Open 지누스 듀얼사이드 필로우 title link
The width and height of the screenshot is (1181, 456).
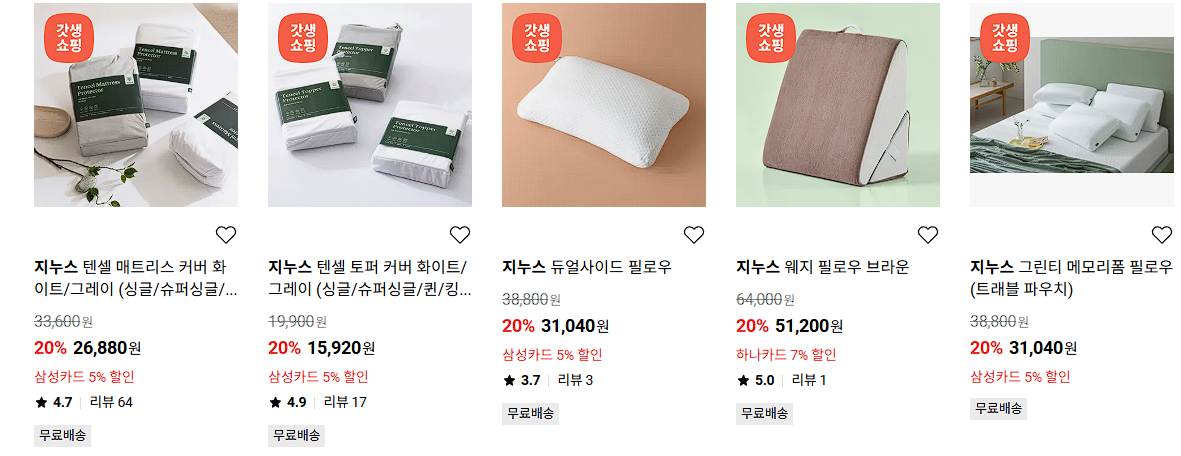pos(587,268)
